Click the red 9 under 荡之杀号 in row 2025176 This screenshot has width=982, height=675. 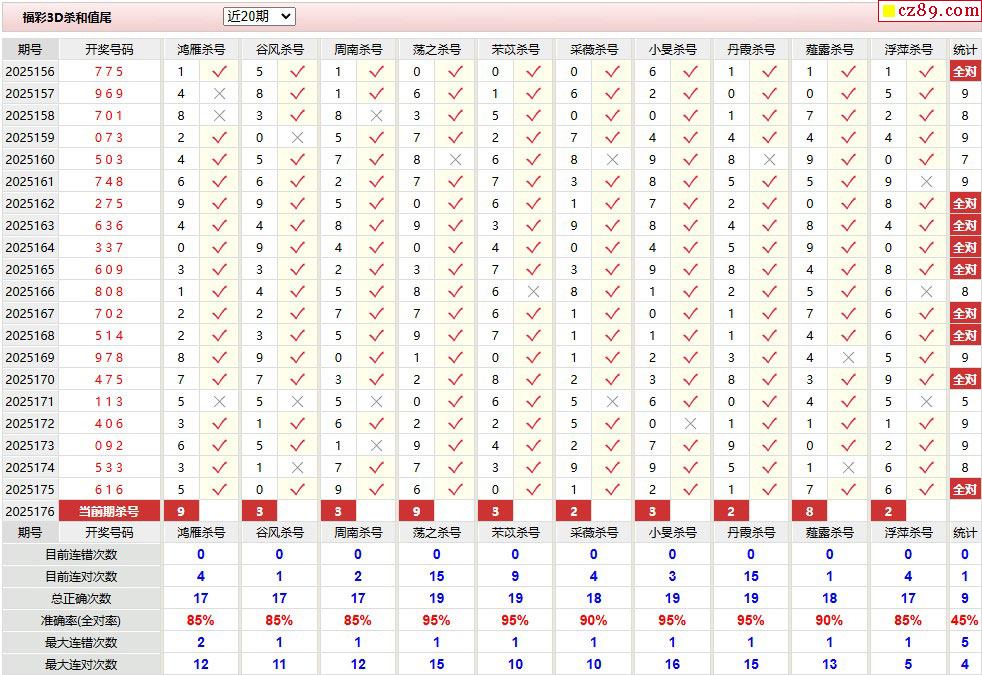click(x=416, y=512)
